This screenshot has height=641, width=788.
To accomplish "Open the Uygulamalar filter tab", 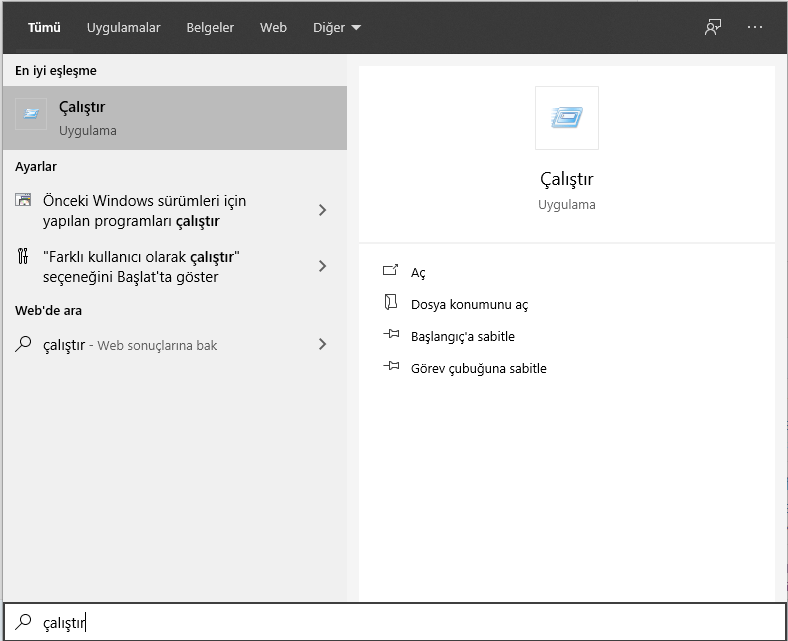I will tap(123, 28).
